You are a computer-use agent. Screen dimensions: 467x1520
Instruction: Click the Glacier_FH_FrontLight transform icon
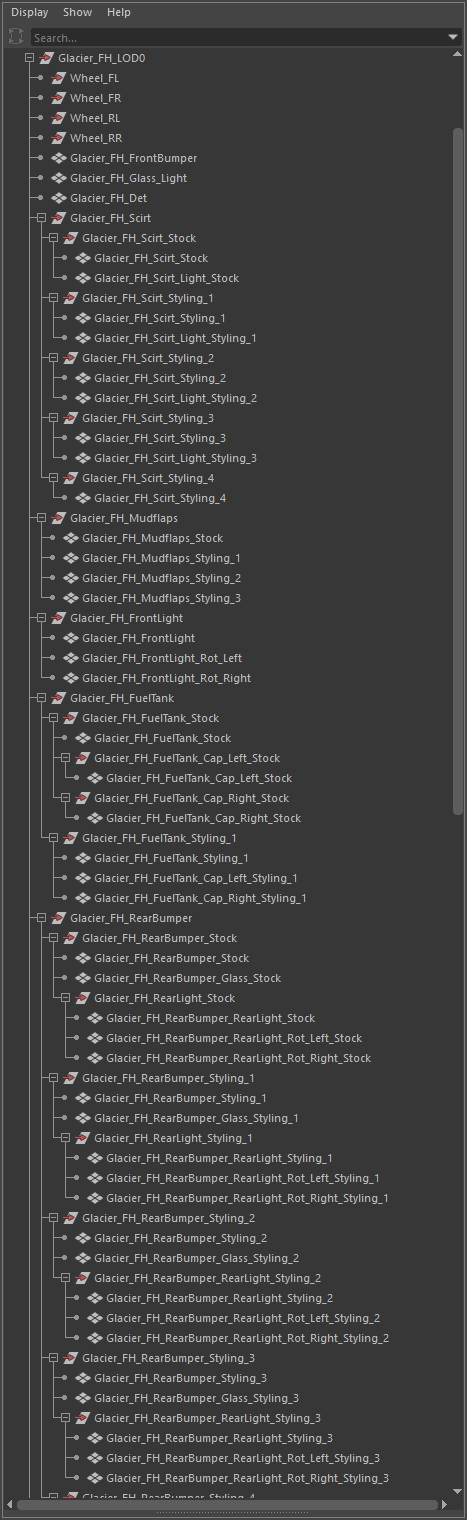coord(58,618)
